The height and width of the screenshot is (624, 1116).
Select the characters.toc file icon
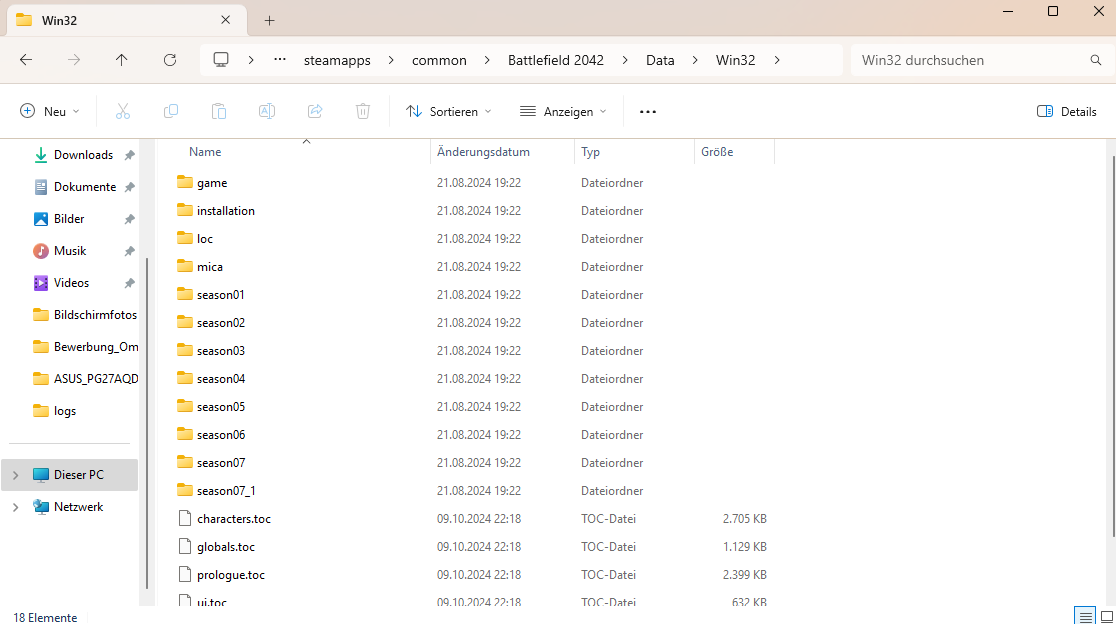tap(185, 518)
